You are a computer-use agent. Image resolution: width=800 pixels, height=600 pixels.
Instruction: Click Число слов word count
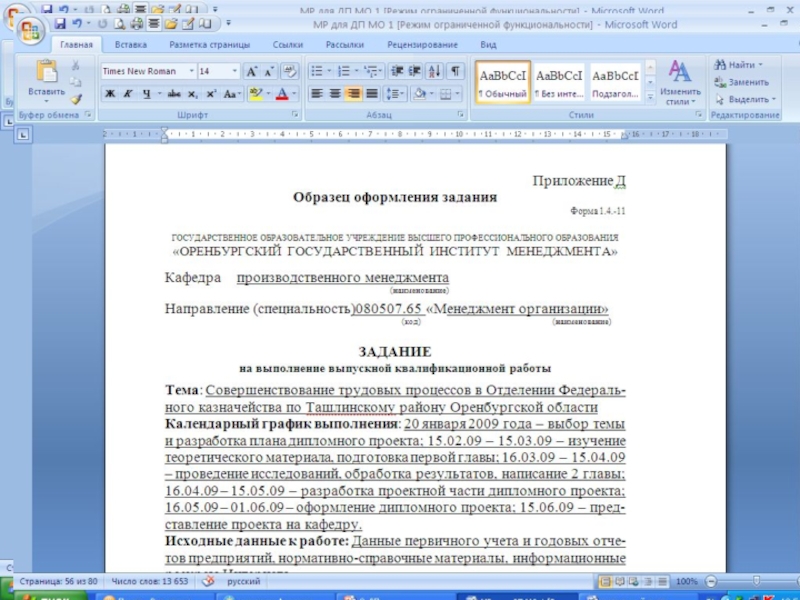coord(149,581)
